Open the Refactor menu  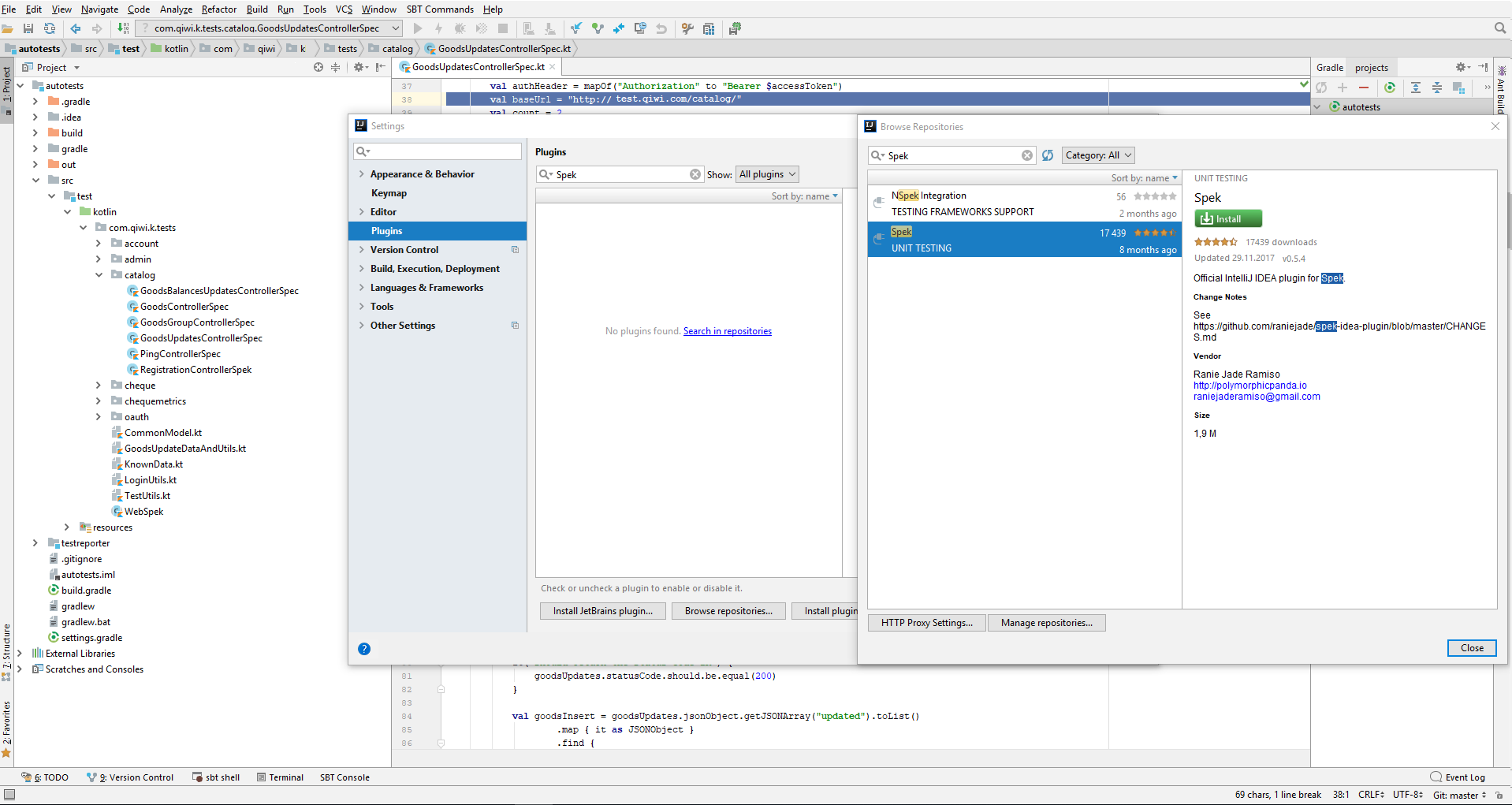pyautogui.click(x=219, y=9)
